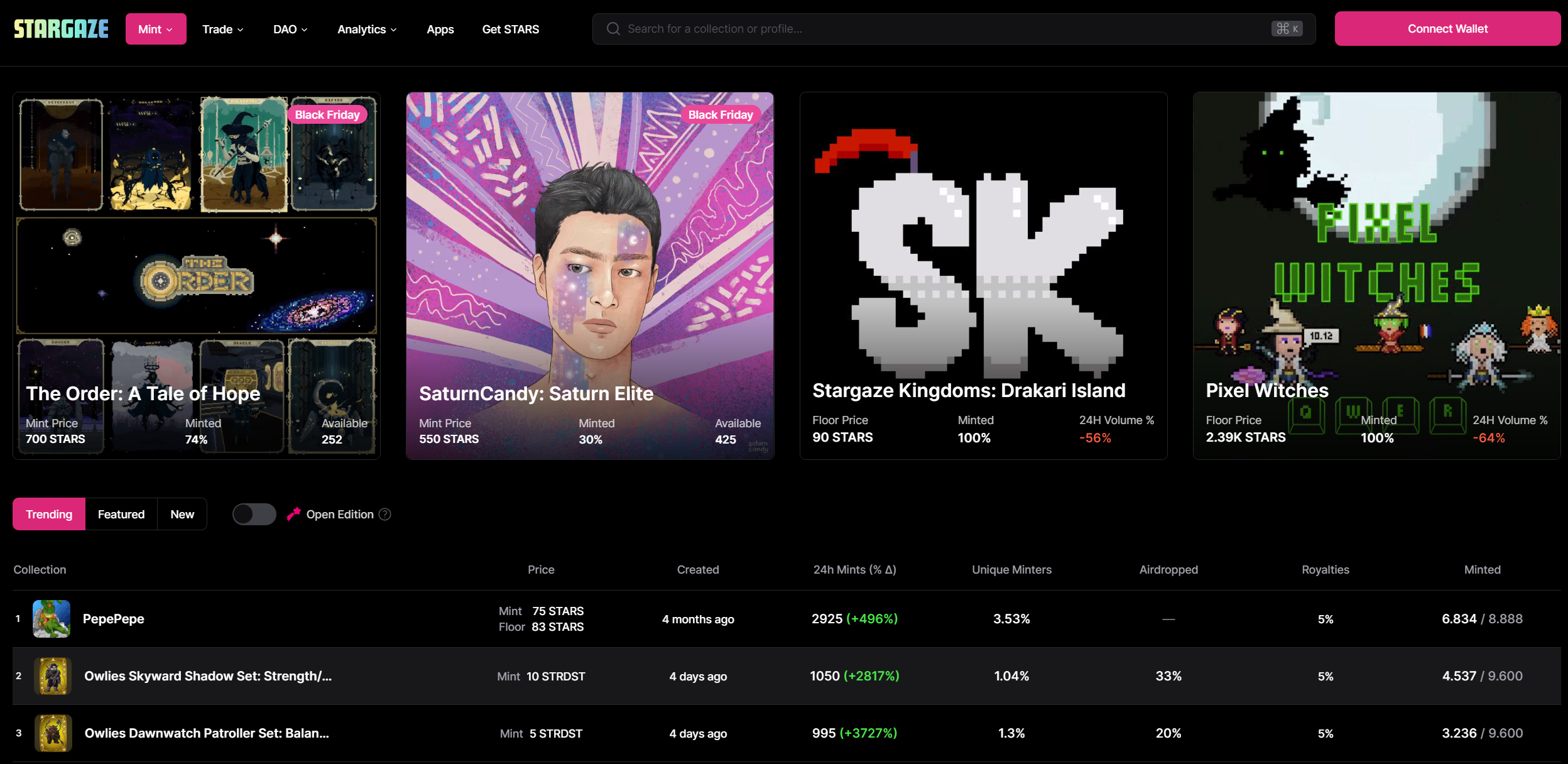Viewport: 1568px width, 764px height.
Task: Click the Black Friday badge on The Order
Action: pos(327,114)
